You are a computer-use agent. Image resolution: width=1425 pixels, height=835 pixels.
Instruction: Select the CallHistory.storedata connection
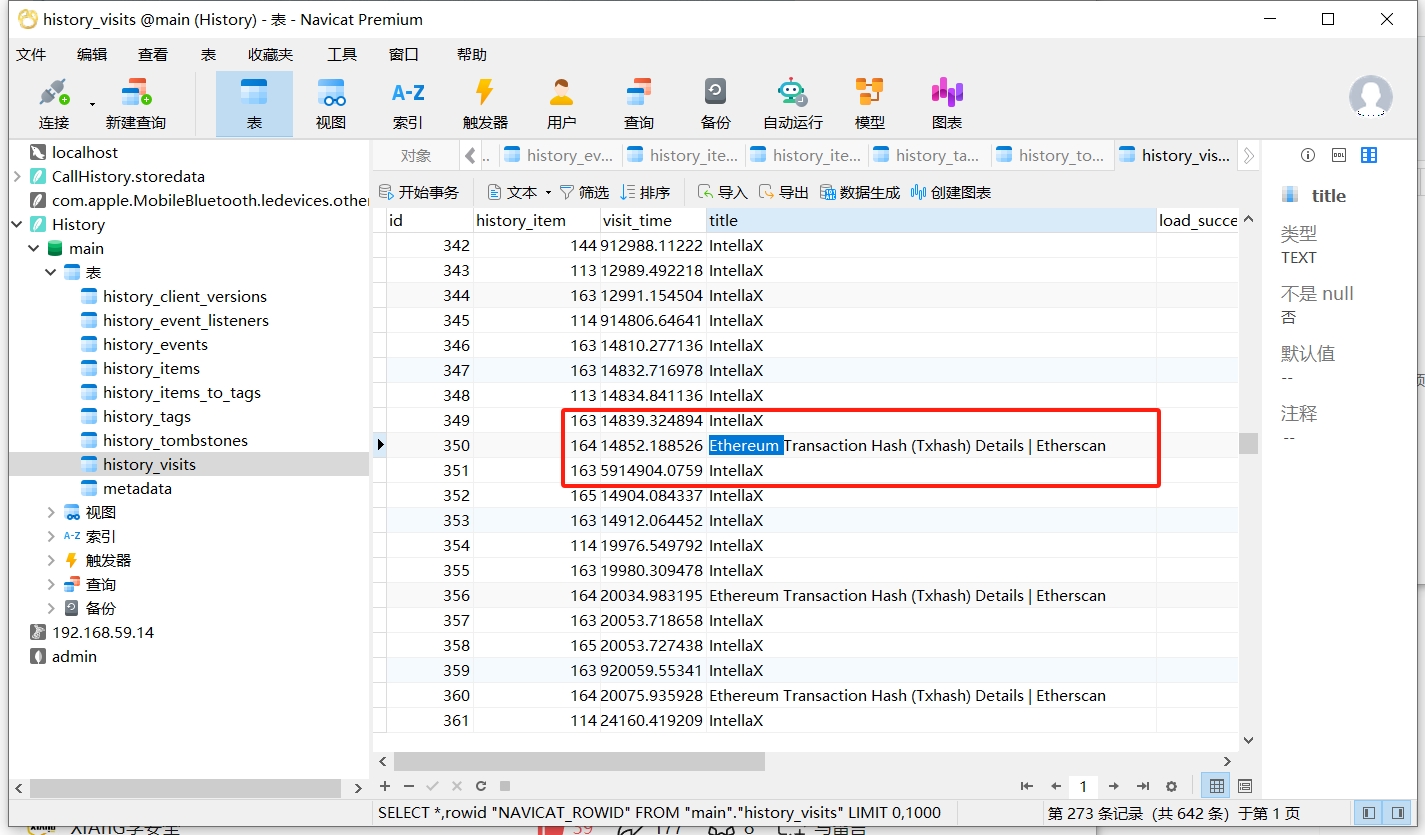click(x=128, y=176)
